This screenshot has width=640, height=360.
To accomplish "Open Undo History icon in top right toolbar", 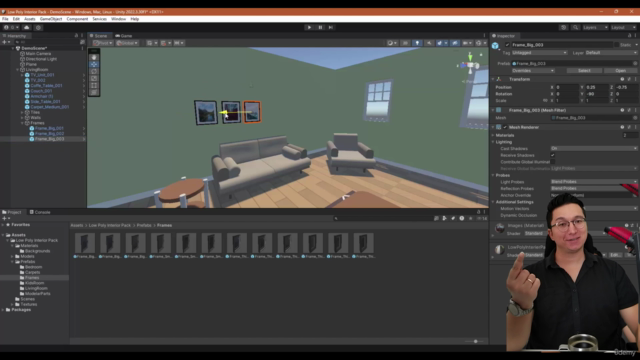I will (564, 27).
